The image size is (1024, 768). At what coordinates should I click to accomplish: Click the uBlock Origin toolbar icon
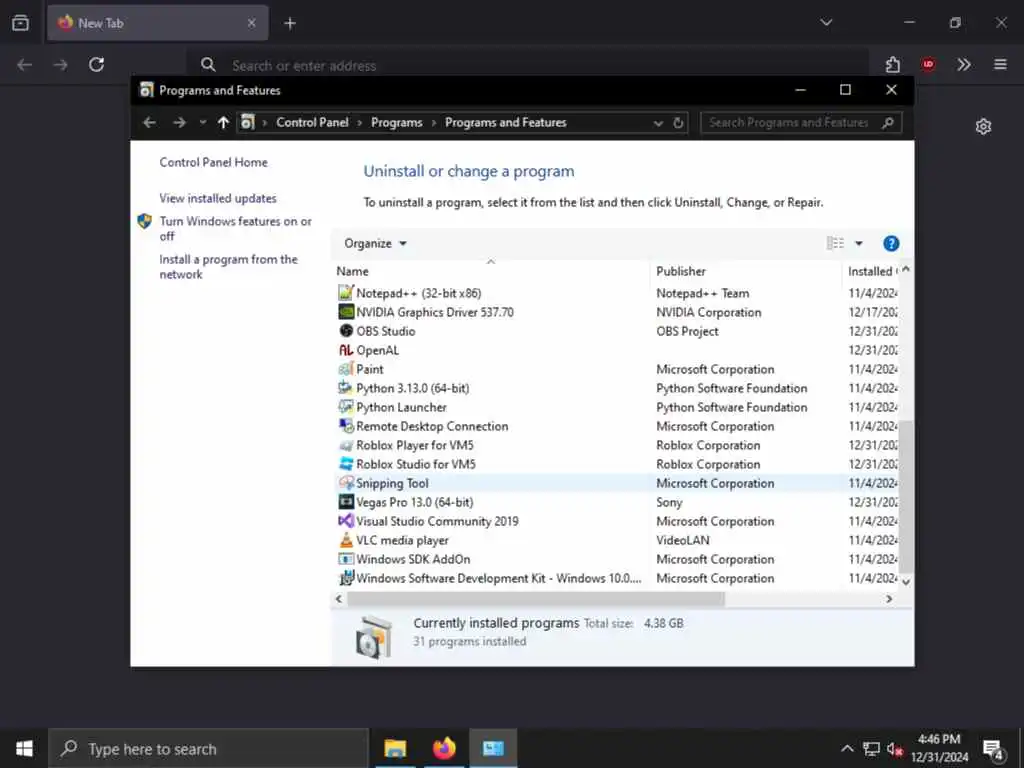pyautogui.click(x=928, y=64)
